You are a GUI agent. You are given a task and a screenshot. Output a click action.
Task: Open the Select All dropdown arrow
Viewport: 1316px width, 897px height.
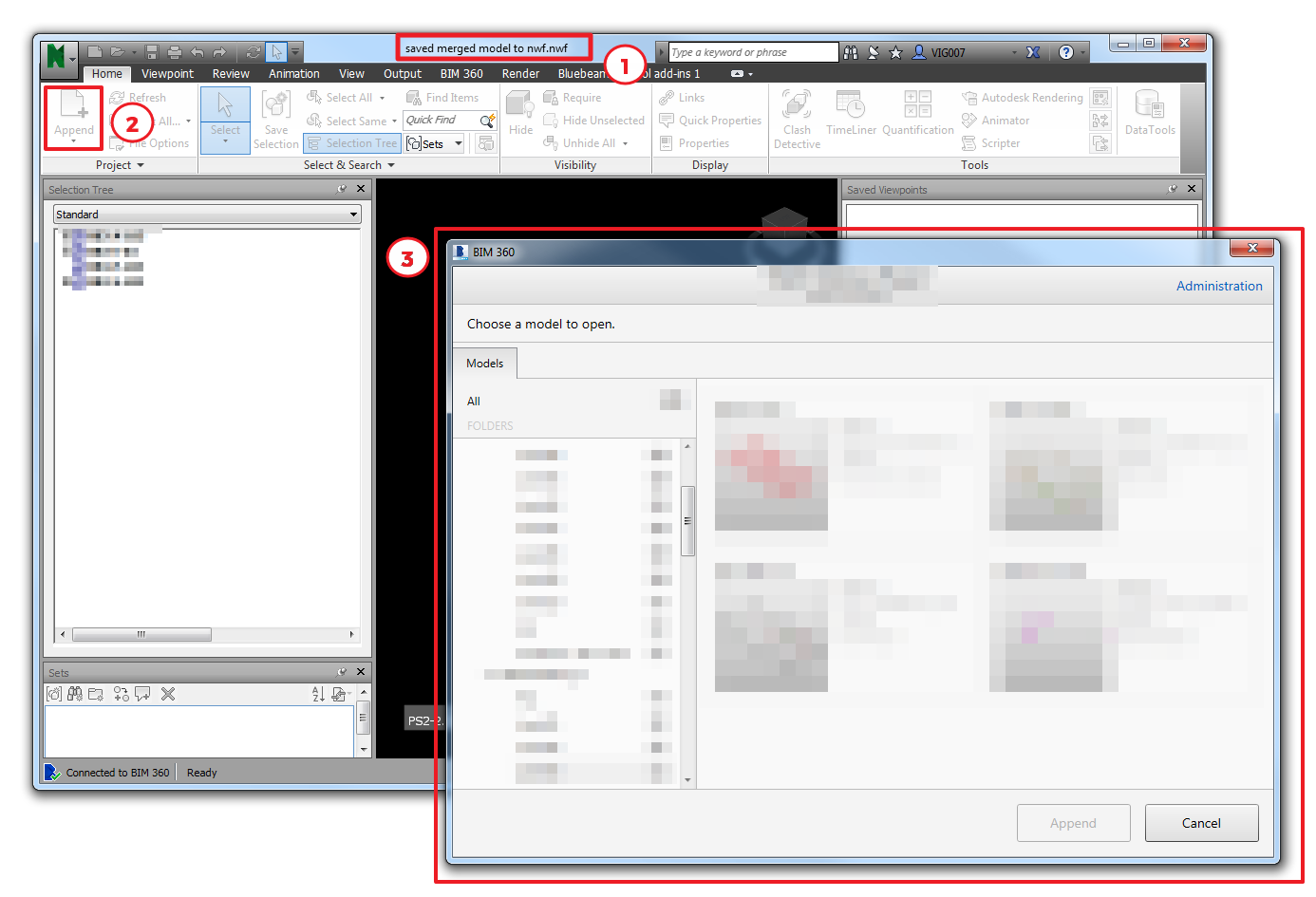[383, 98]
